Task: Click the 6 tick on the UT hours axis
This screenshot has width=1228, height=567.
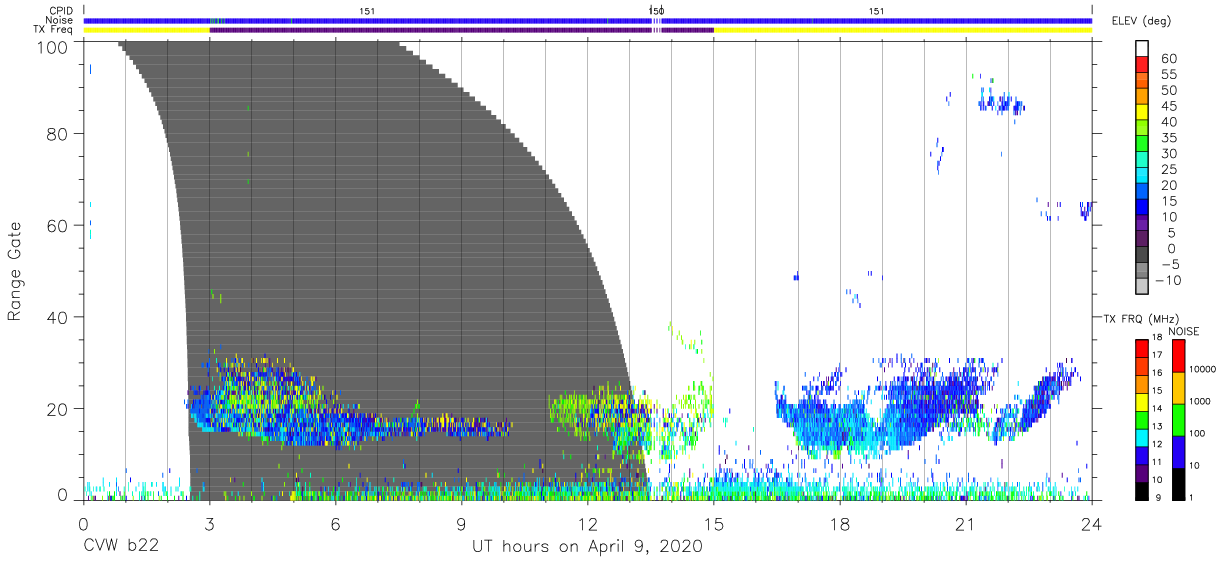Action: [x=335, y=524]
